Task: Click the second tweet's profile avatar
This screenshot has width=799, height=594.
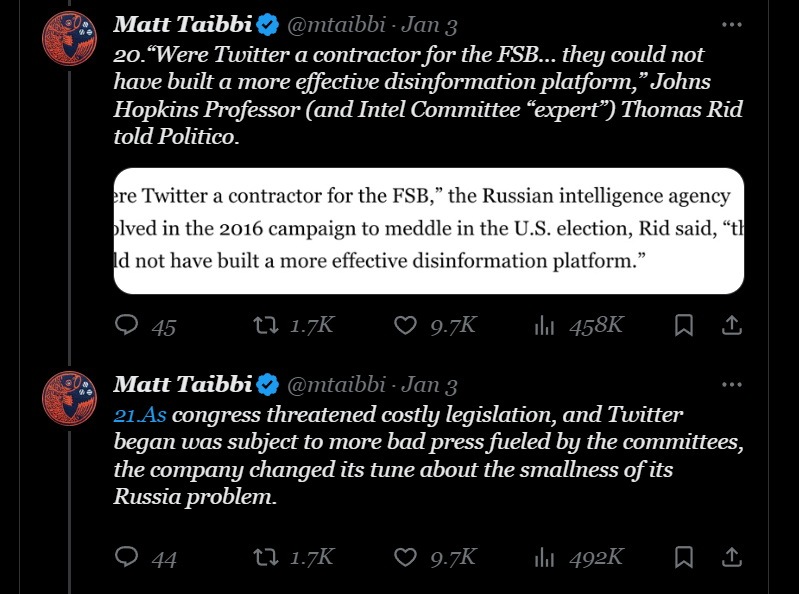Action: click(69, 399)
